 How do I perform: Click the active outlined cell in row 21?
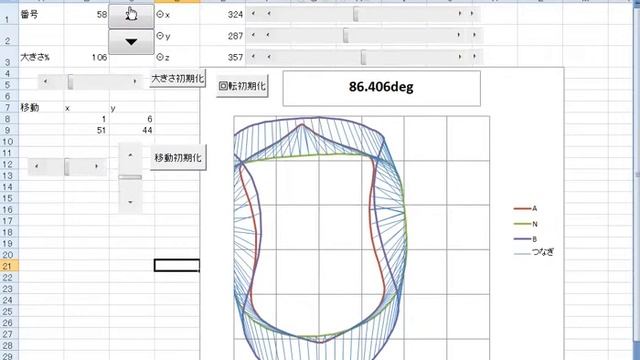pyautogui.click(x=177, y=266)
